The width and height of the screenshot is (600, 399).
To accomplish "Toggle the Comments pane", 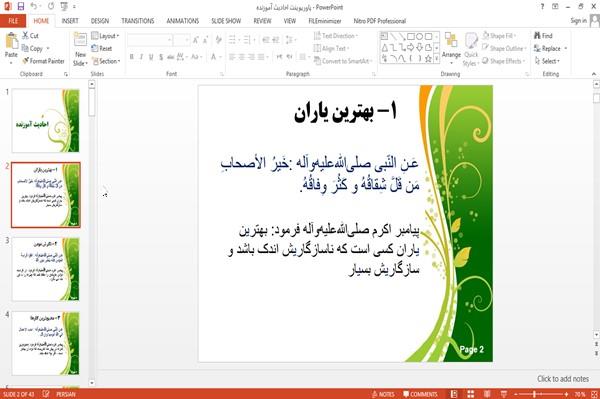I will click(420, 394).
